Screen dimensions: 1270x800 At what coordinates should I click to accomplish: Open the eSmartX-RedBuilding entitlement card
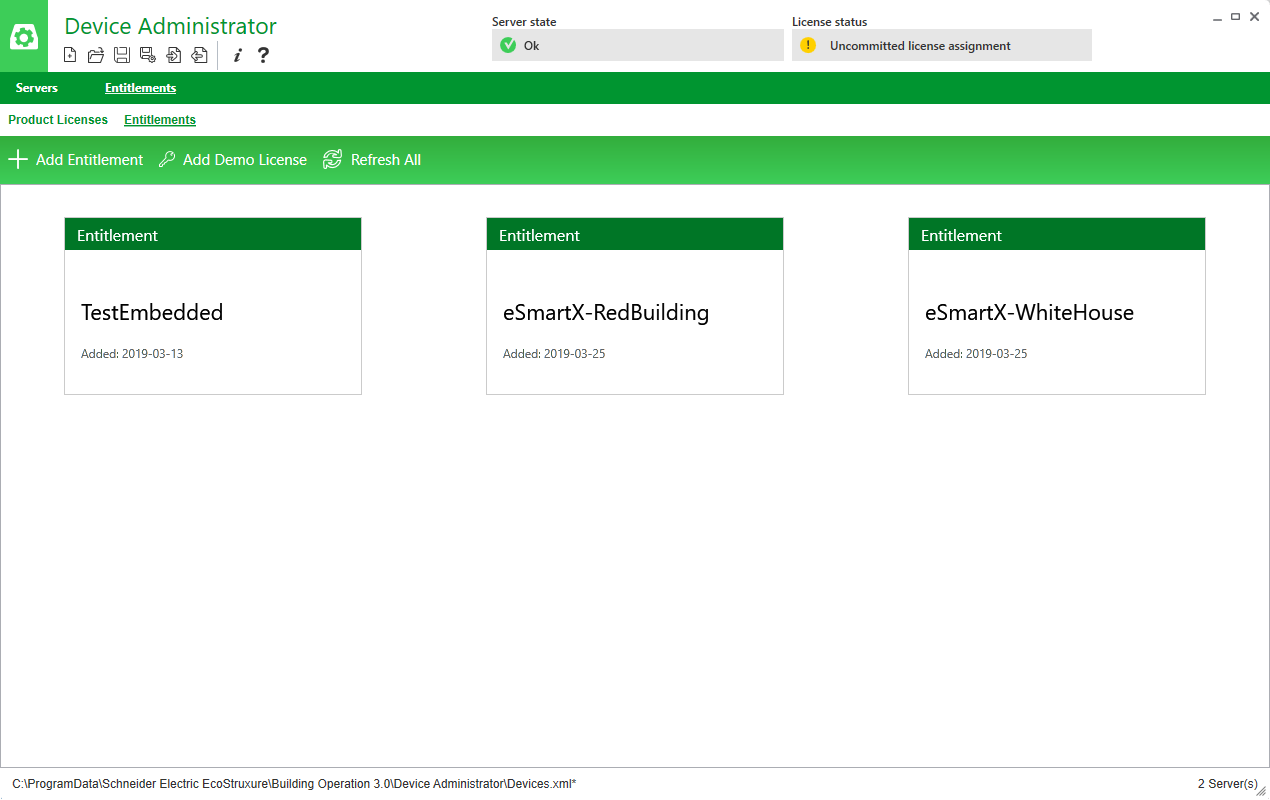635,306
